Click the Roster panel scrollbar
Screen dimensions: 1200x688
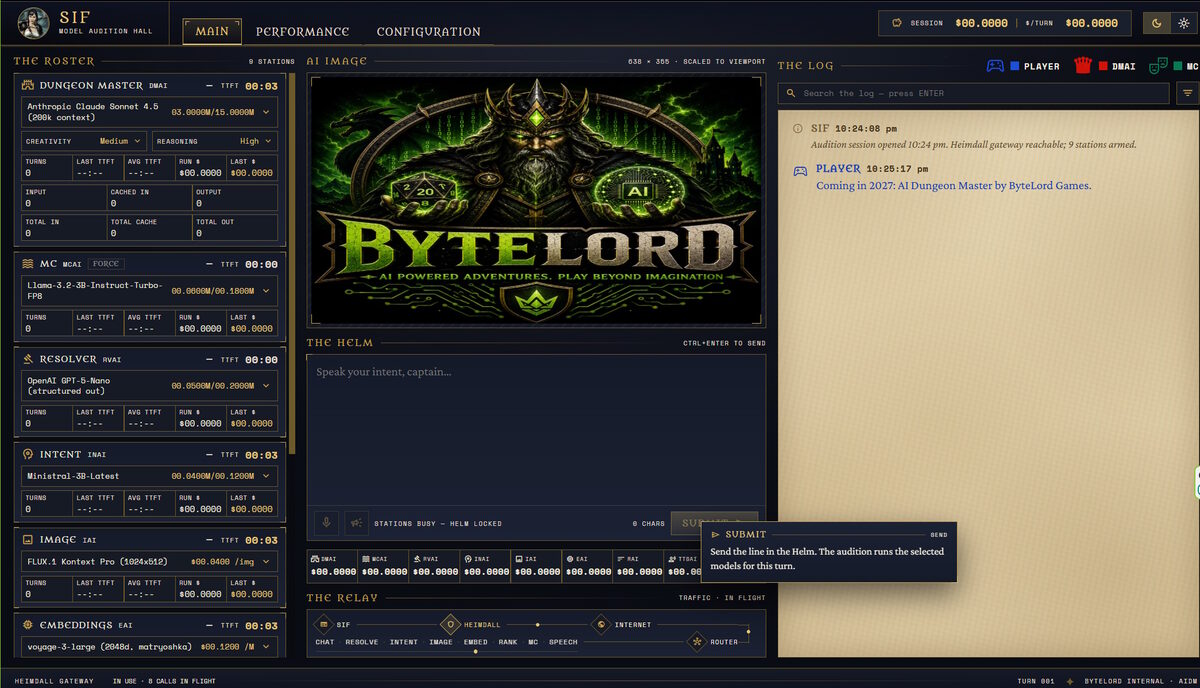(x=292, y=265)
